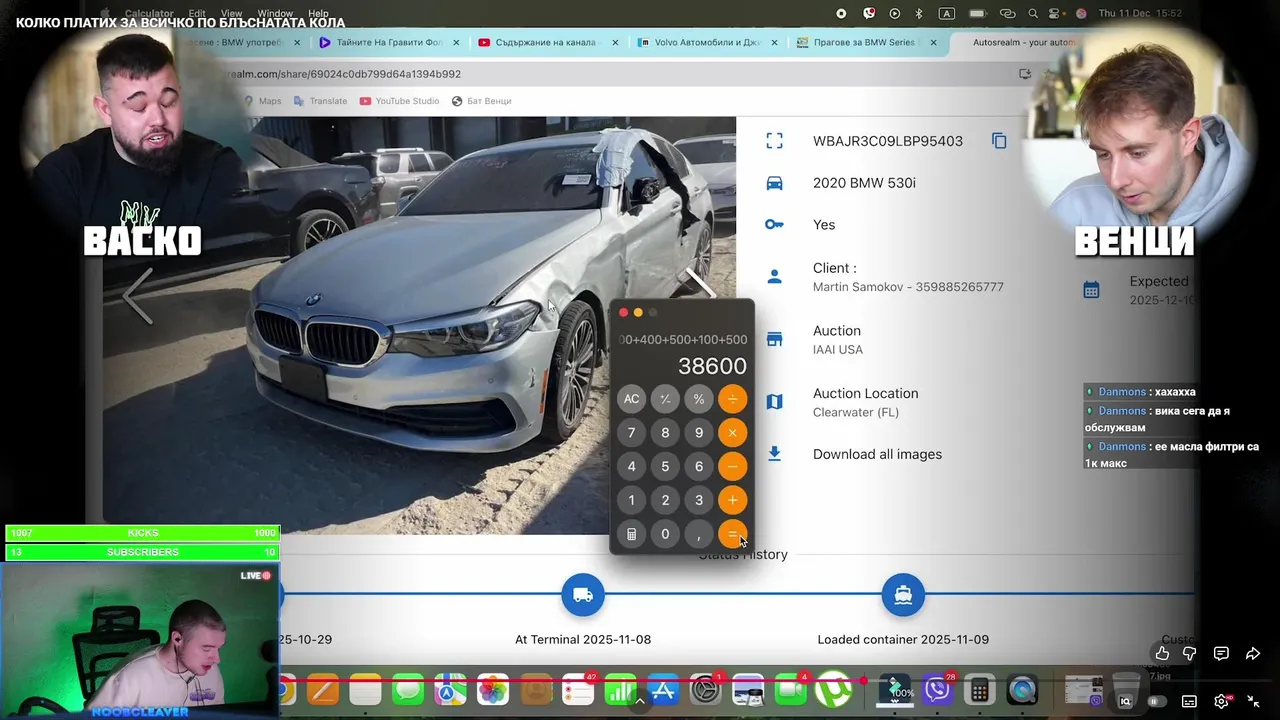Click the battery status menu bar icon

click(977, 14)
